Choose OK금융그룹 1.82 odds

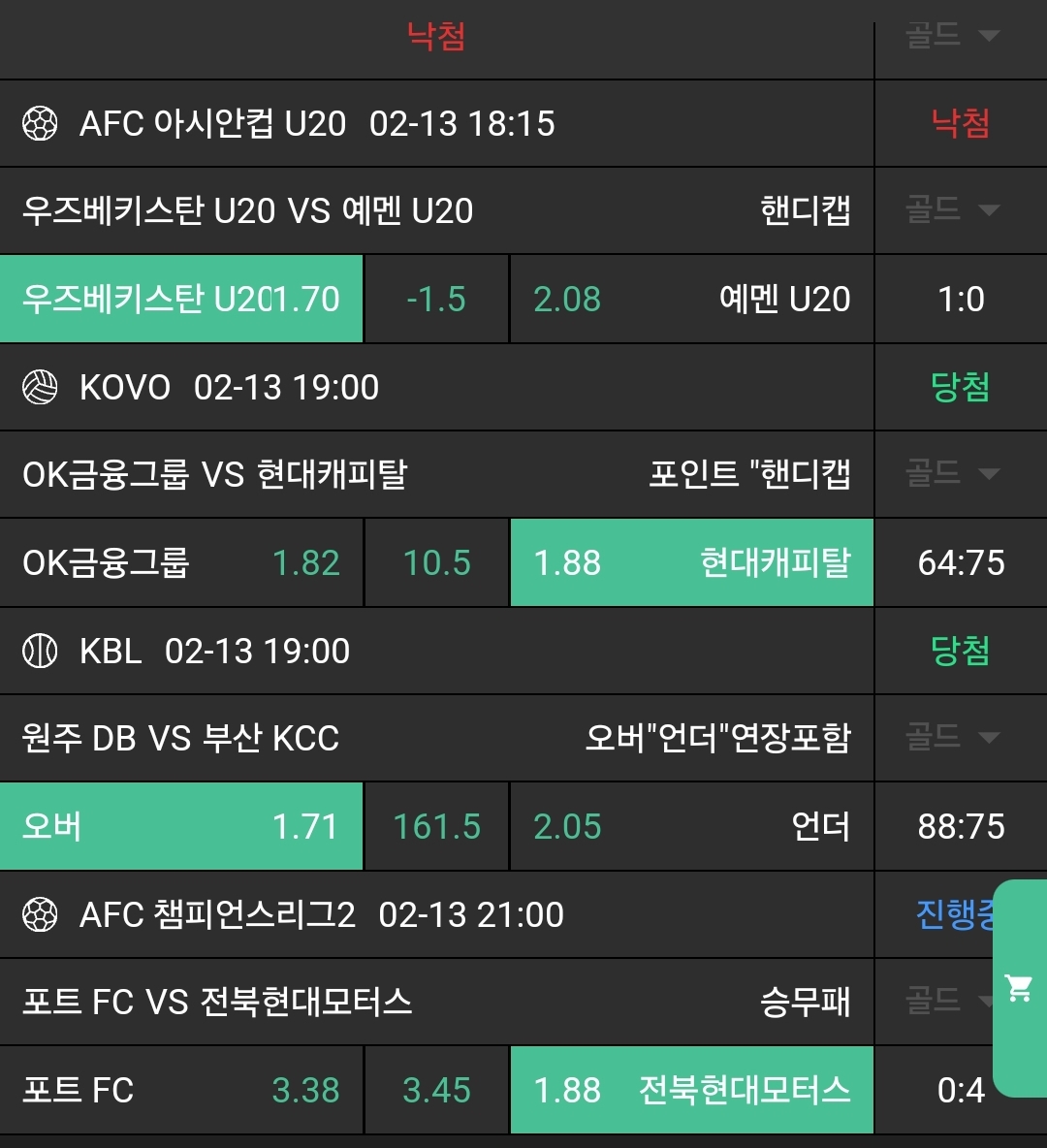(181, 562)
